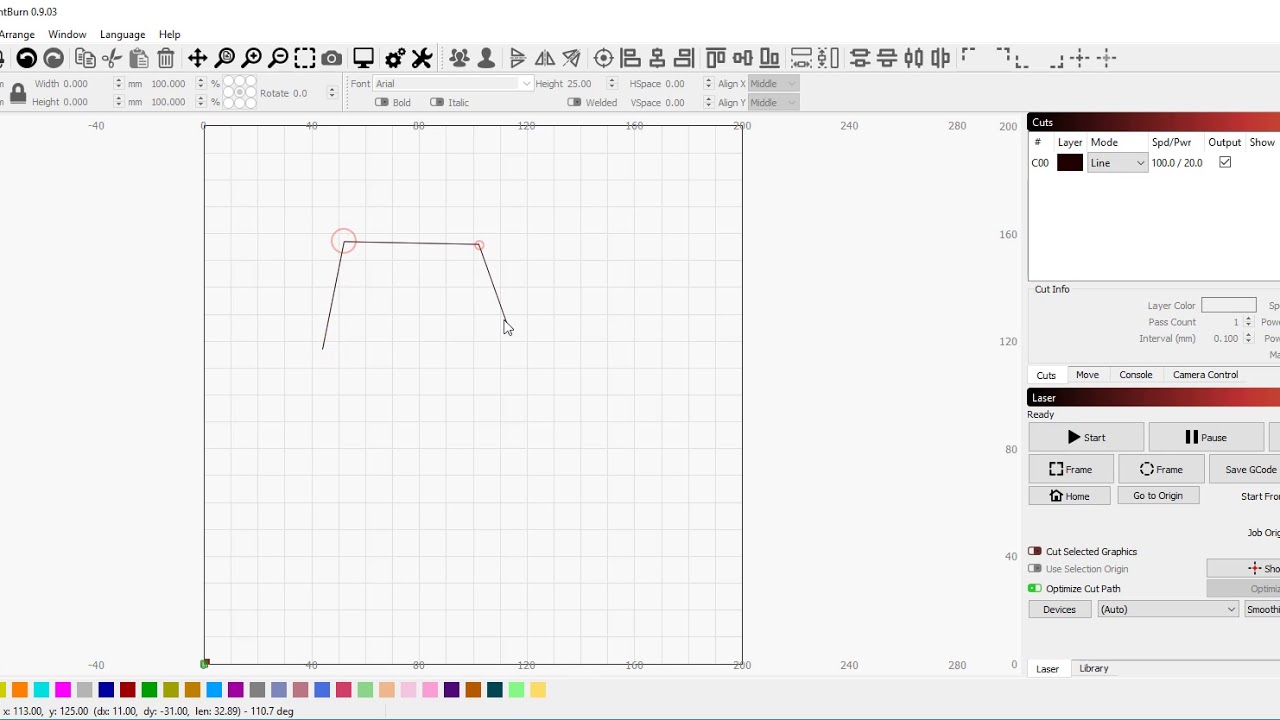Image resolution: width=1280 pixels, height=720 pixels.
Task: Switch to the Library tab
Action: click(1094, 668)
